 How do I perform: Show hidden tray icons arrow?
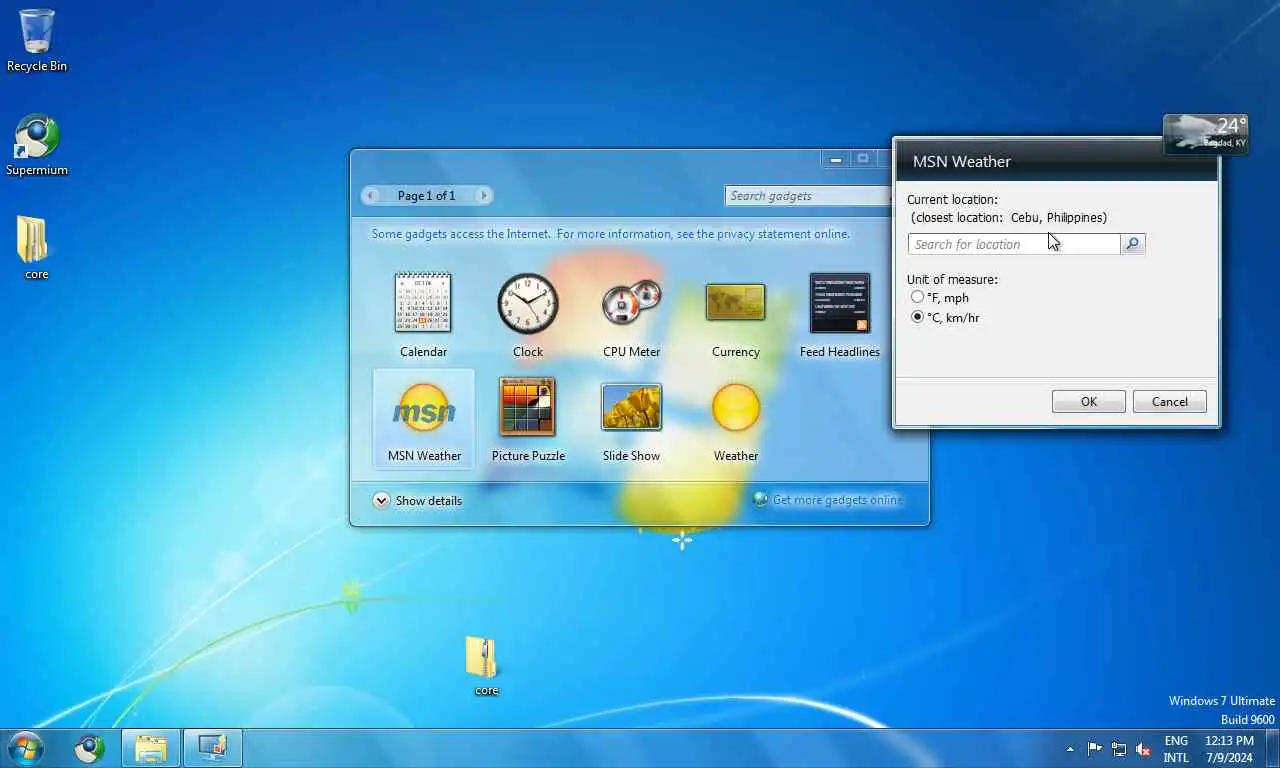click(1070, 749)
